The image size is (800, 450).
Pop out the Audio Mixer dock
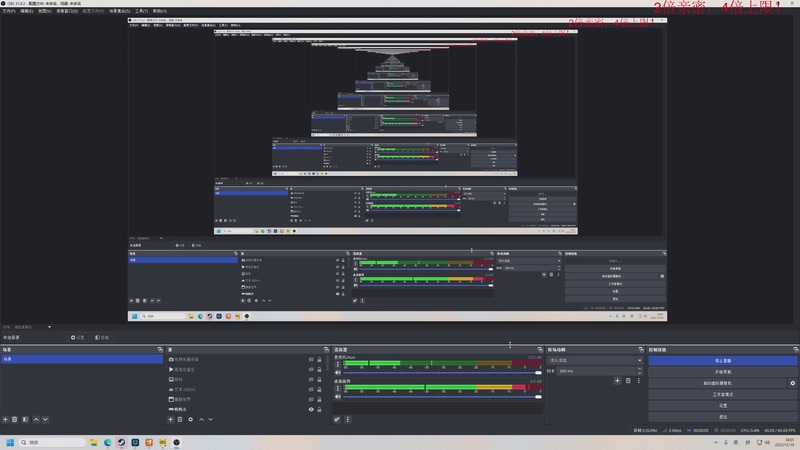point(540,349)
